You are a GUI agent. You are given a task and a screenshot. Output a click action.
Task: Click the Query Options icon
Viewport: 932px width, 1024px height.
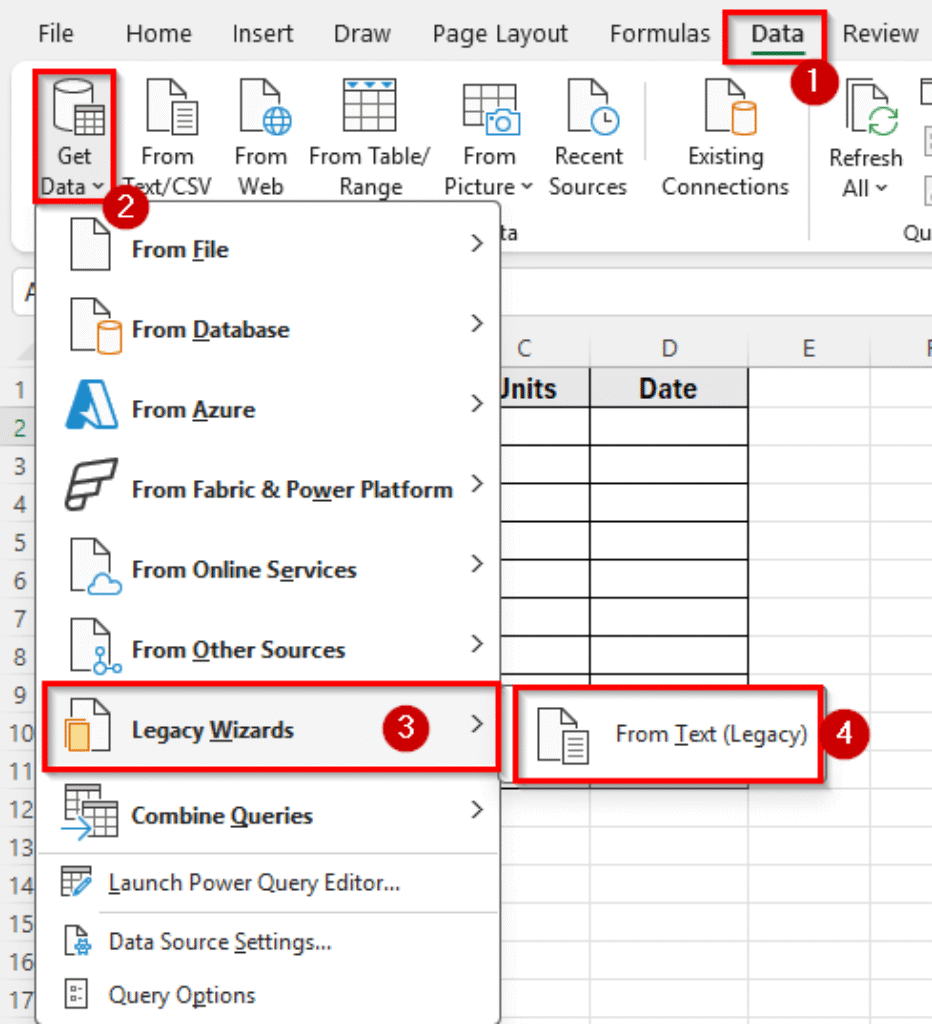(x=76, y=994)
